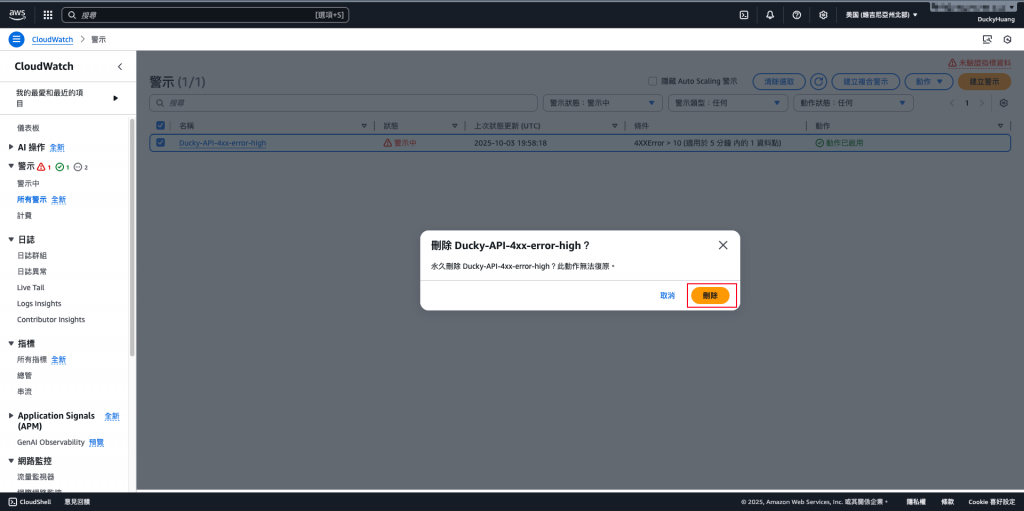Open 日誌異常 in the sidebar
This screenshot has height=511, width=1024.
[32, 271]
